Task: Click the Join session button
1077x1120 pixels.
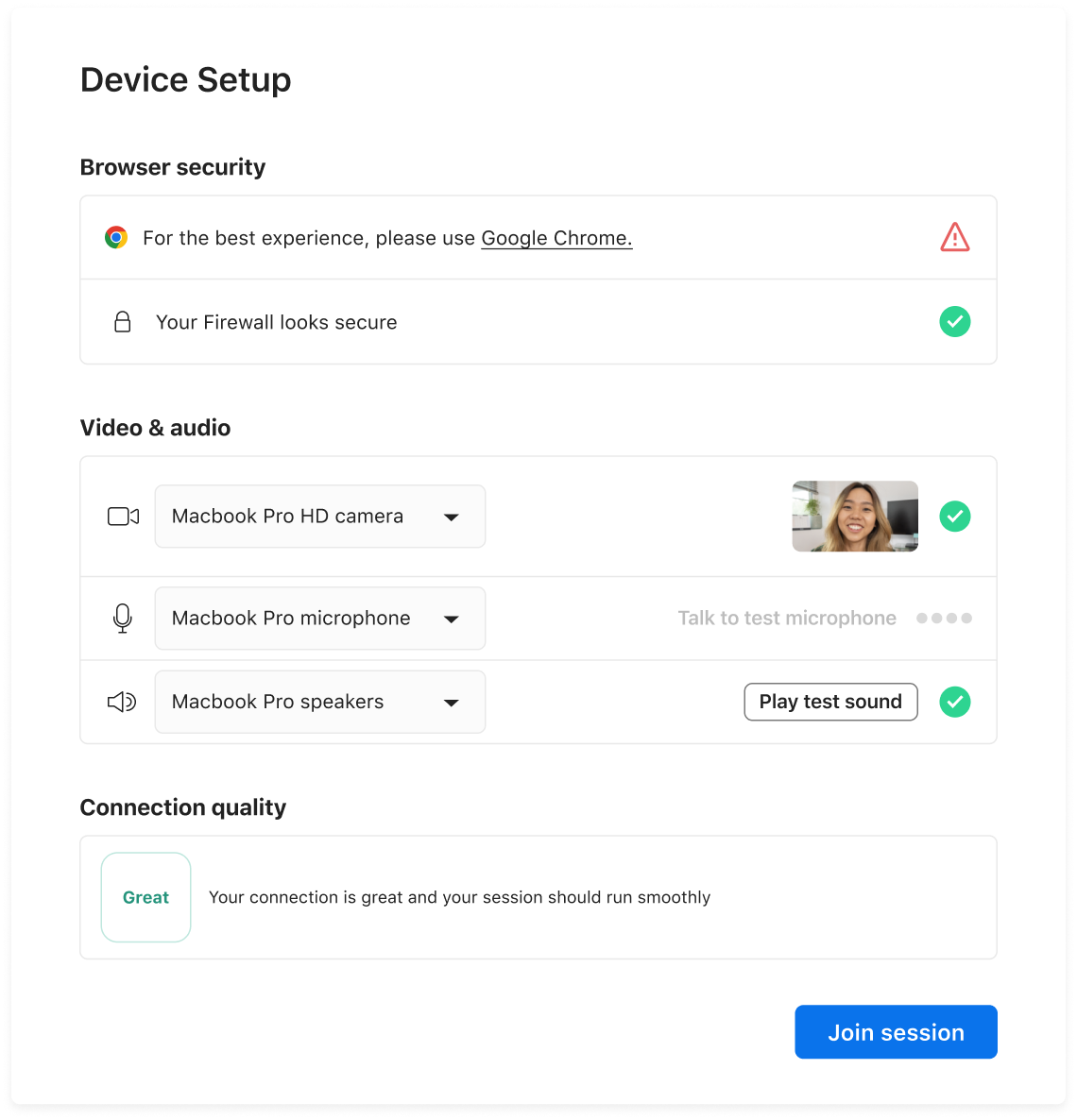Action: pos(896,1032)
